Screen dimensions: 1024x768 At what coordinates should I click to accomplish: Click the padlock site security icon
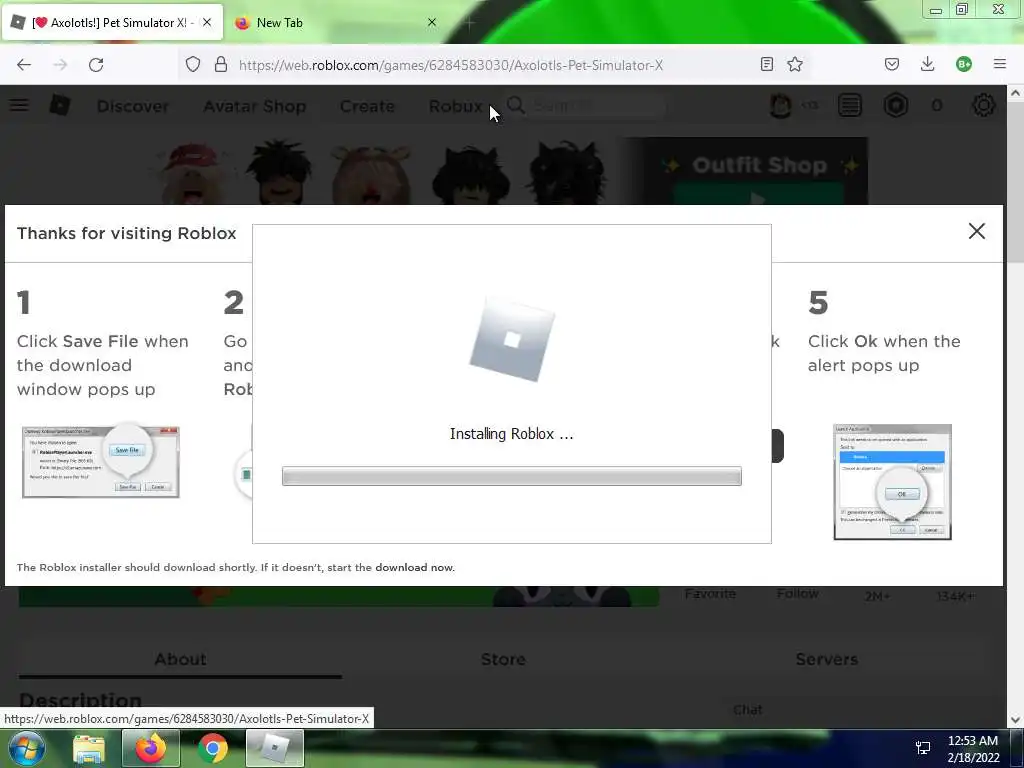(x=221, y=64)
